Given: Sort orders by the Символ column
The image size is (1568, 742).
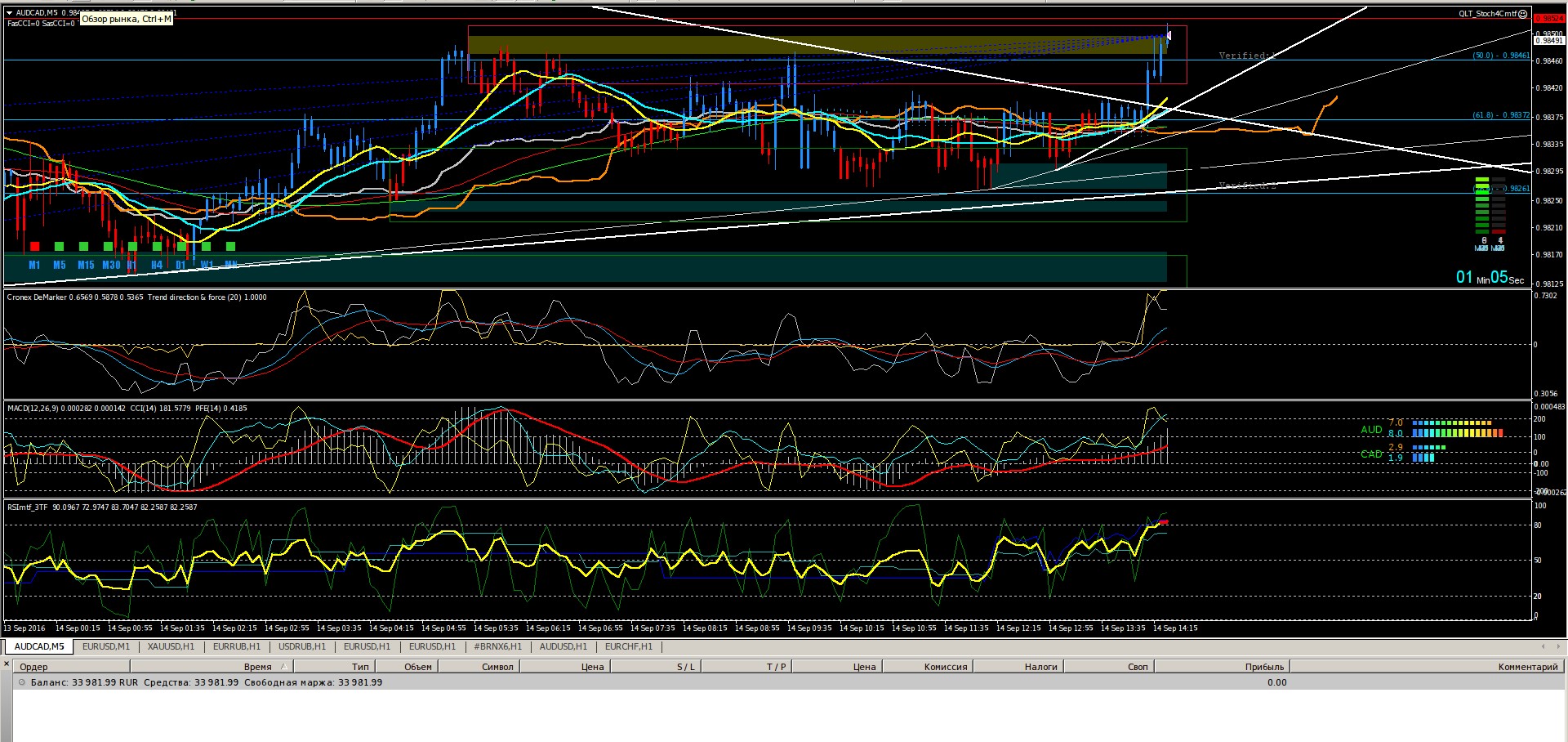Looking at the screenshot, I should (x=479, y=667).
